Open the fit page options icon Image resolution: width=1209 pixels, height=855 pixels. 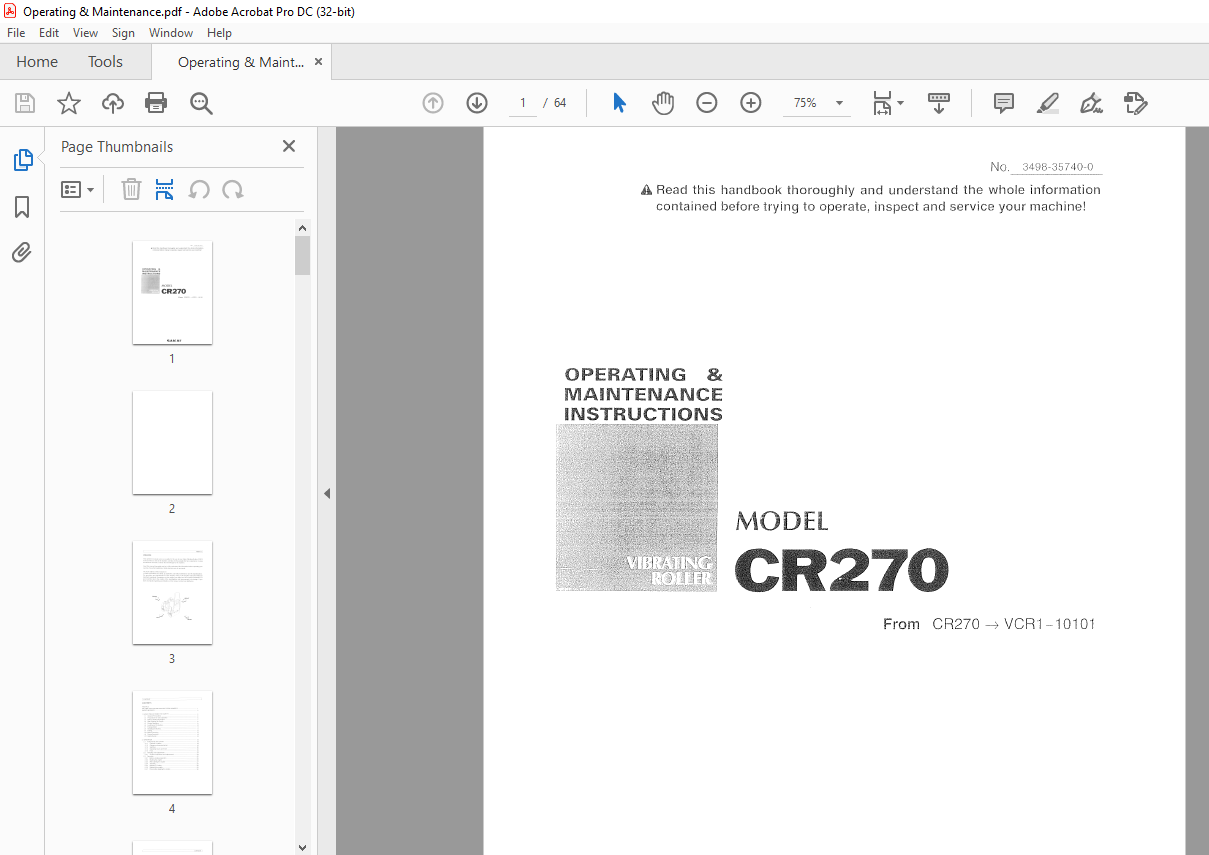[888, 103]
